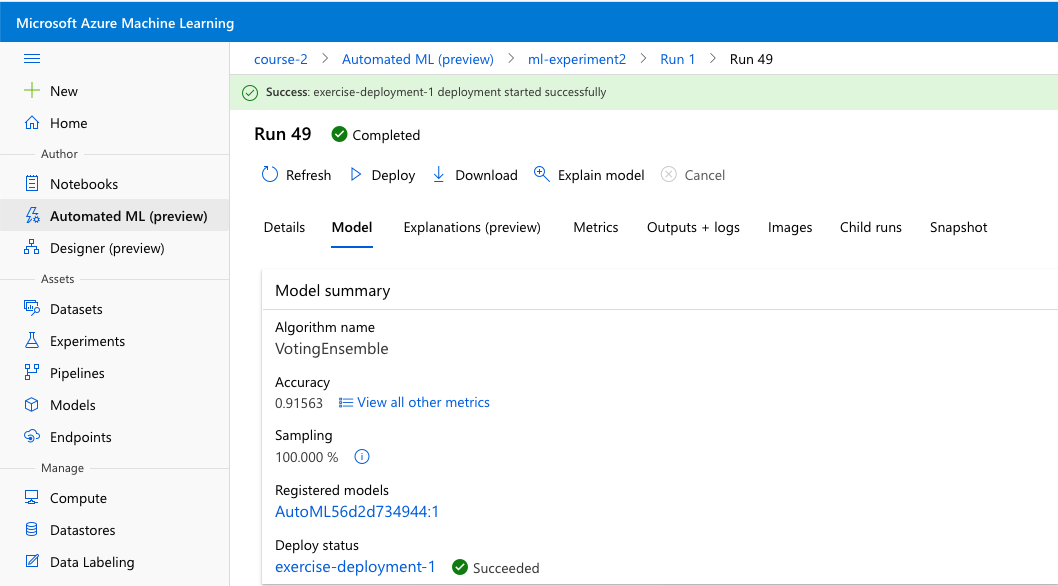
Task: Go to Outputs + logs tab
Action: click(x=693, y=228)
